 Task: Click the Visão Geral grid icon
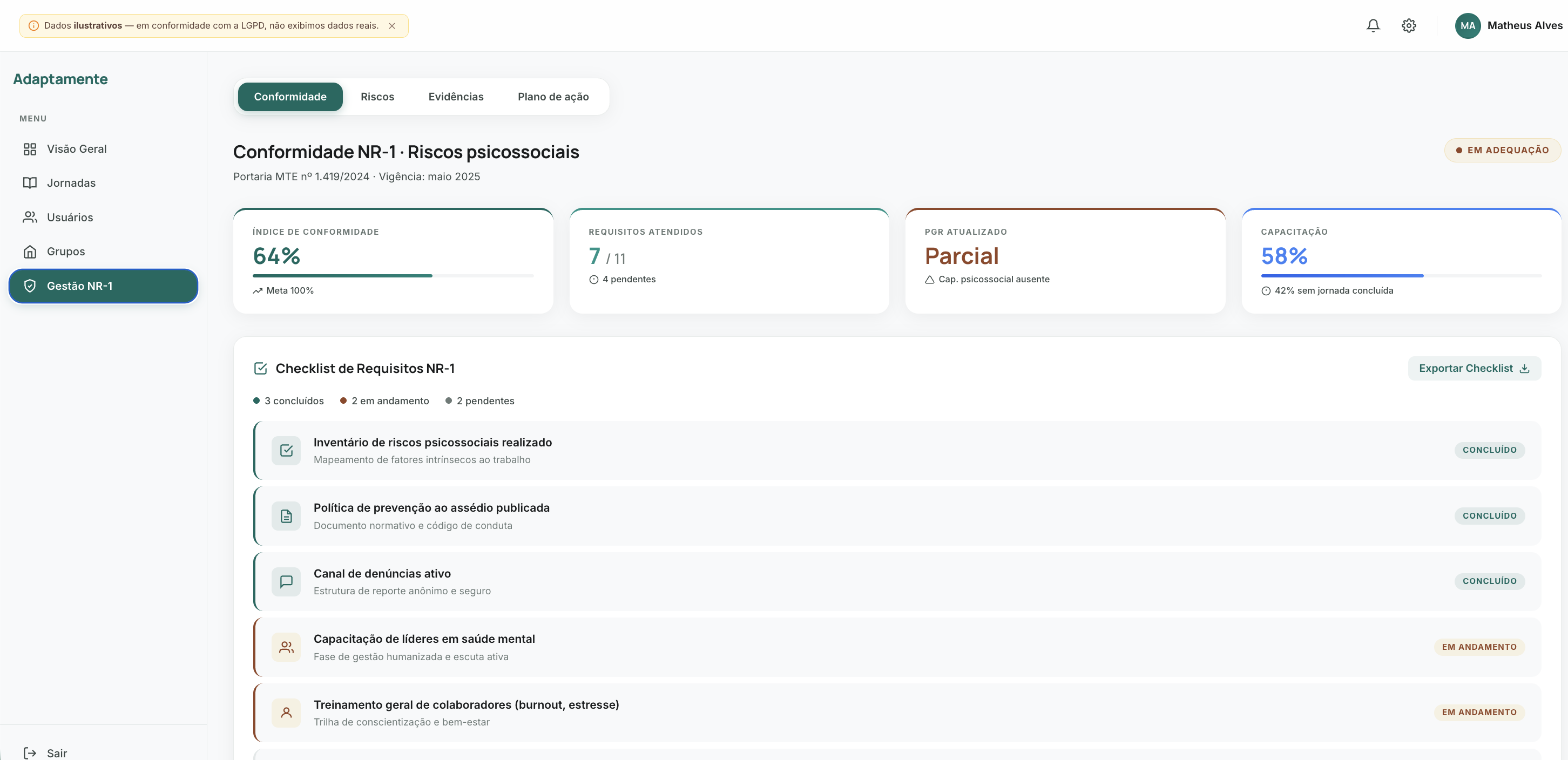pyautogui.click(x=30, y=149)
